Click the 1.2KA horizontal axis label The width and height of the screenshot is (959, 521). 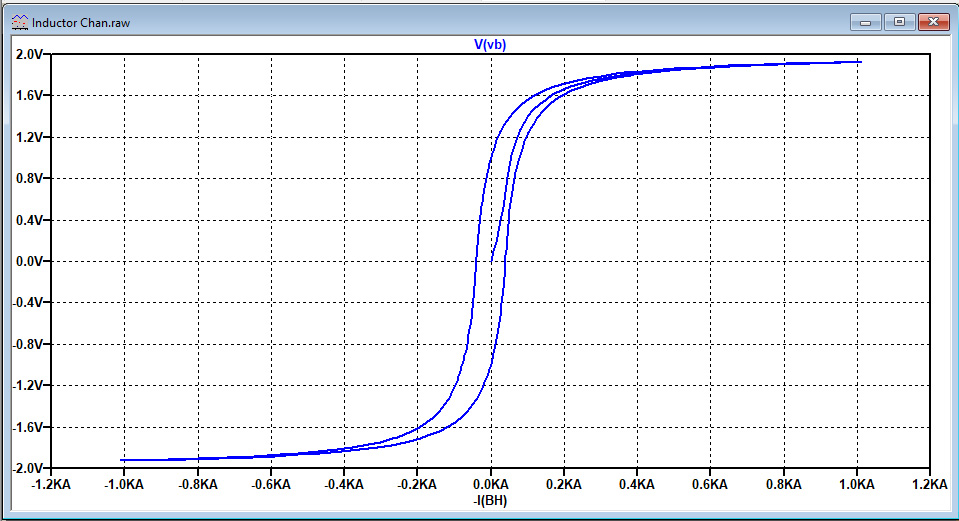point(930,485)
